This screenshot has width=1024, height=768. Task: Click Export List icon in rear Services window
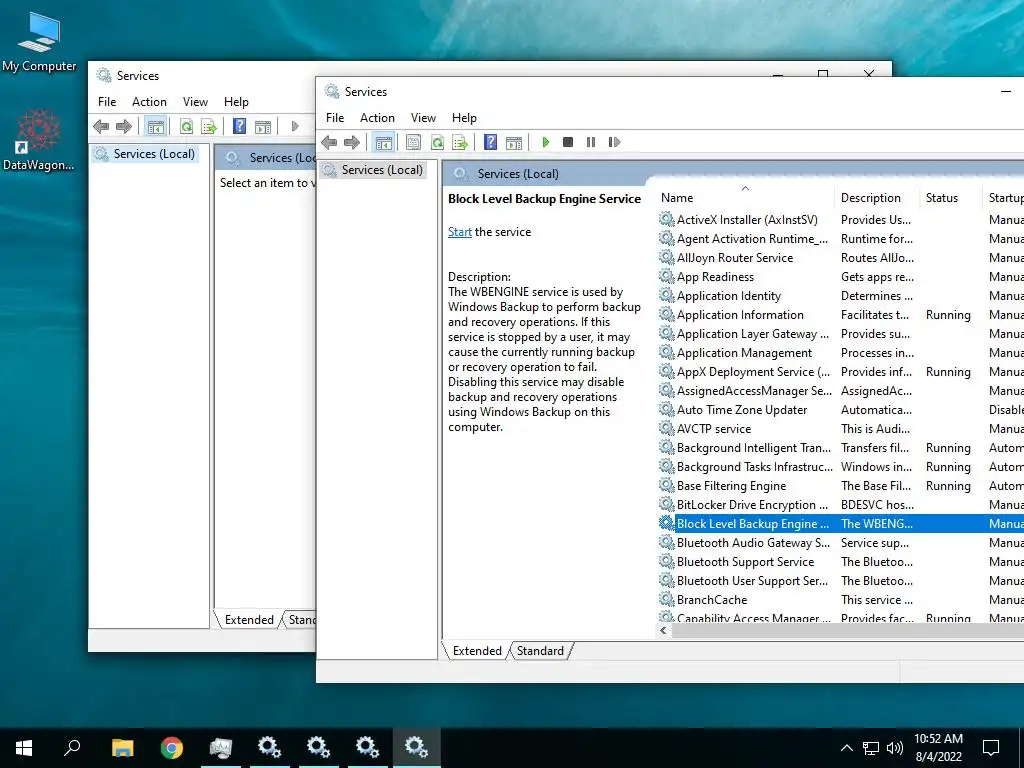[209, 126]
